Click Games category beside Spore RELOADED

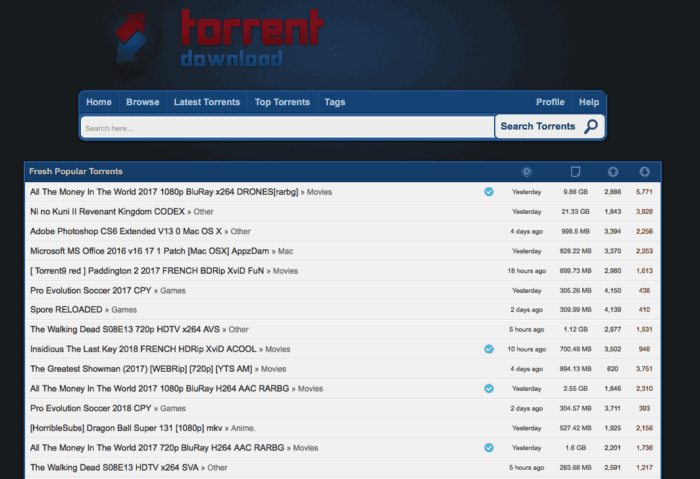point(124,310)
